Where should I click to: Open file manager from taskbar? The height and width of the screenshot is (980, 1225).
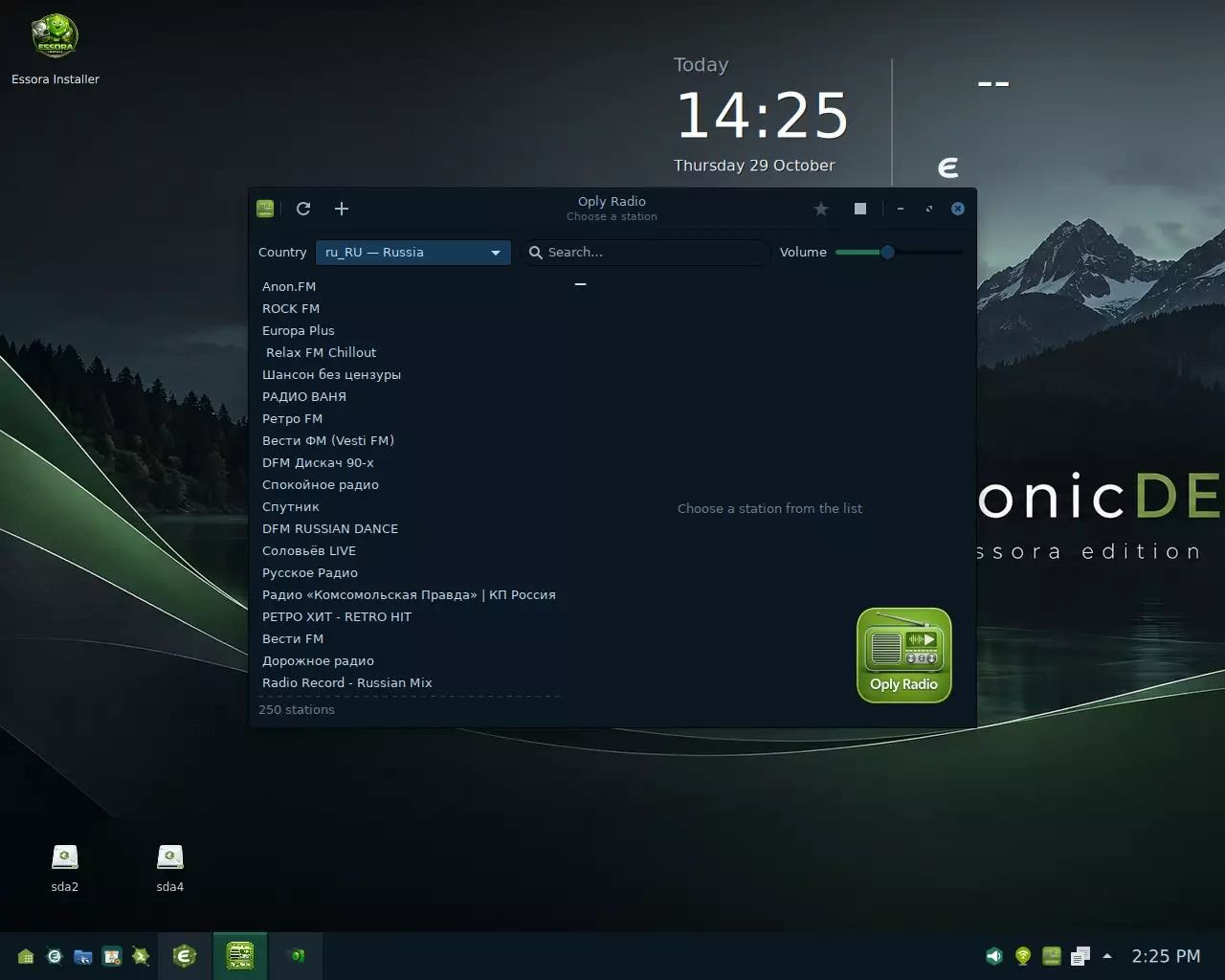point(83,956)
